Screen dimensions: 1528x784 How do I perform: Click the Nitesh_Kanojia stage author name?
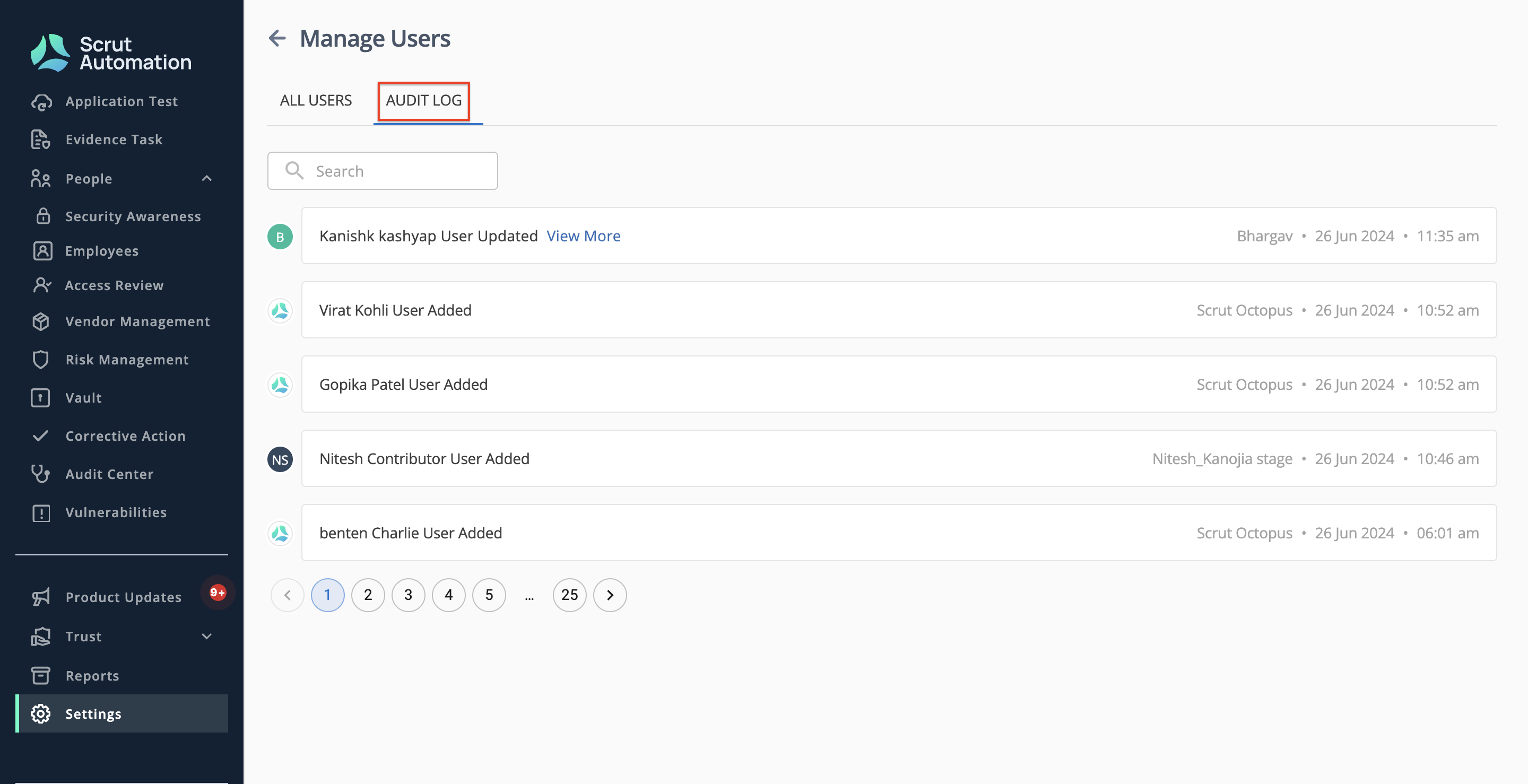point(1222,459)
